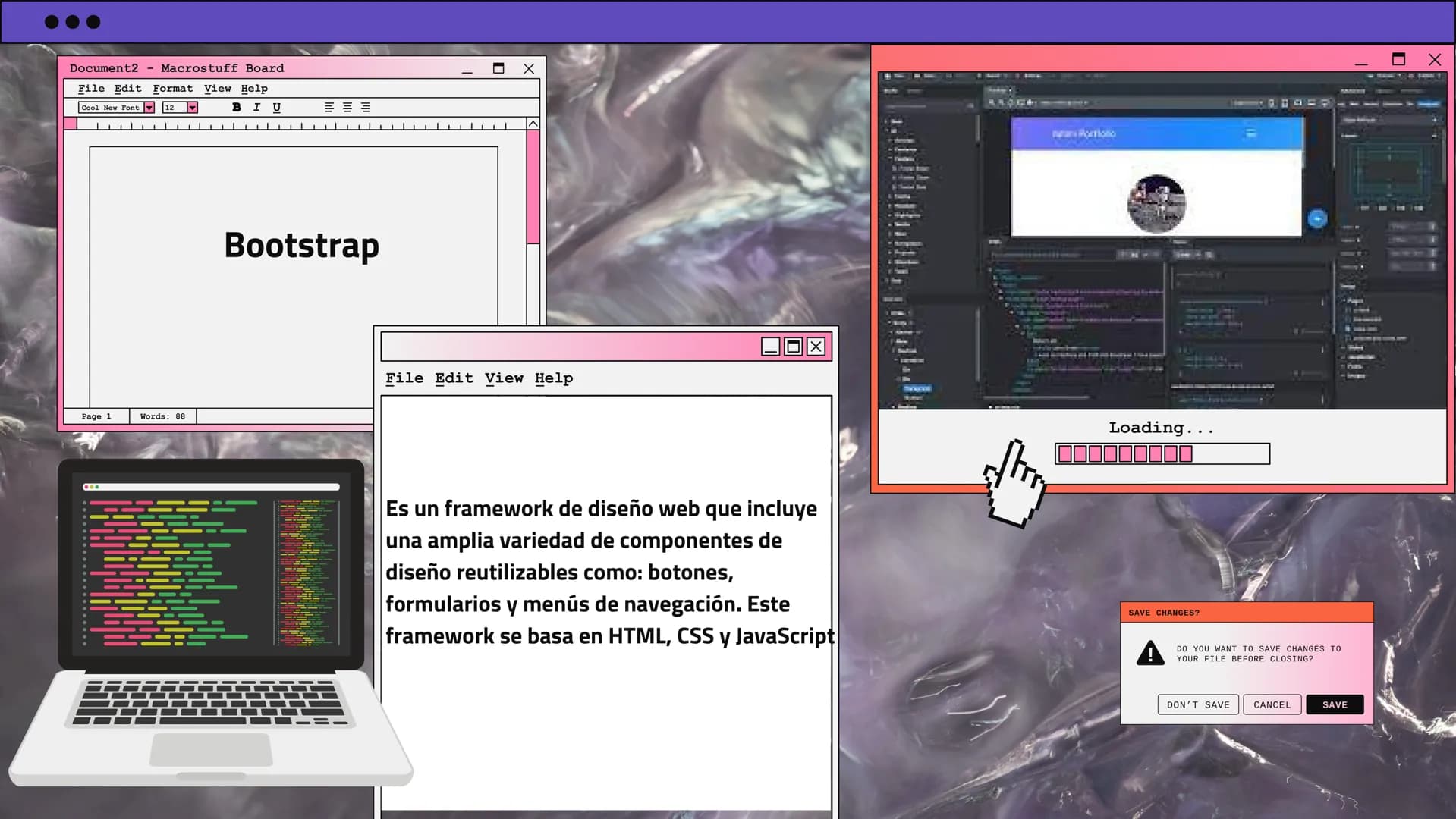Center align text in Document2 toolbar
The width and height of the screenshot is (1456, 819).
(347, 107)
